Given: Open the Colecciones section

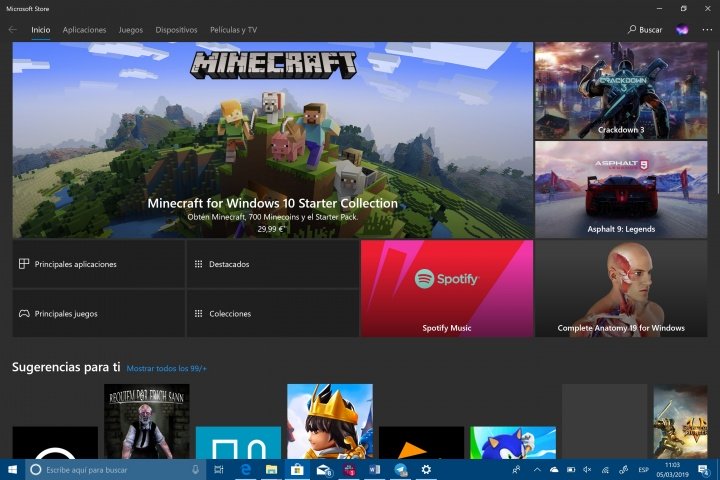Looking at the screenshot, I should (x=272, y=314).
